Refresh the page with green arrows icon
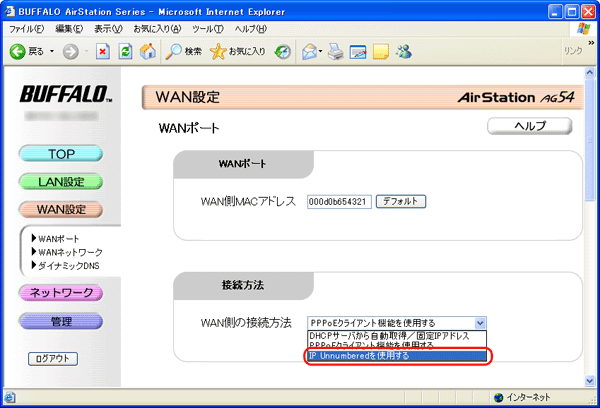The width and height of the screenshot is (600, 408). point(125,51)
